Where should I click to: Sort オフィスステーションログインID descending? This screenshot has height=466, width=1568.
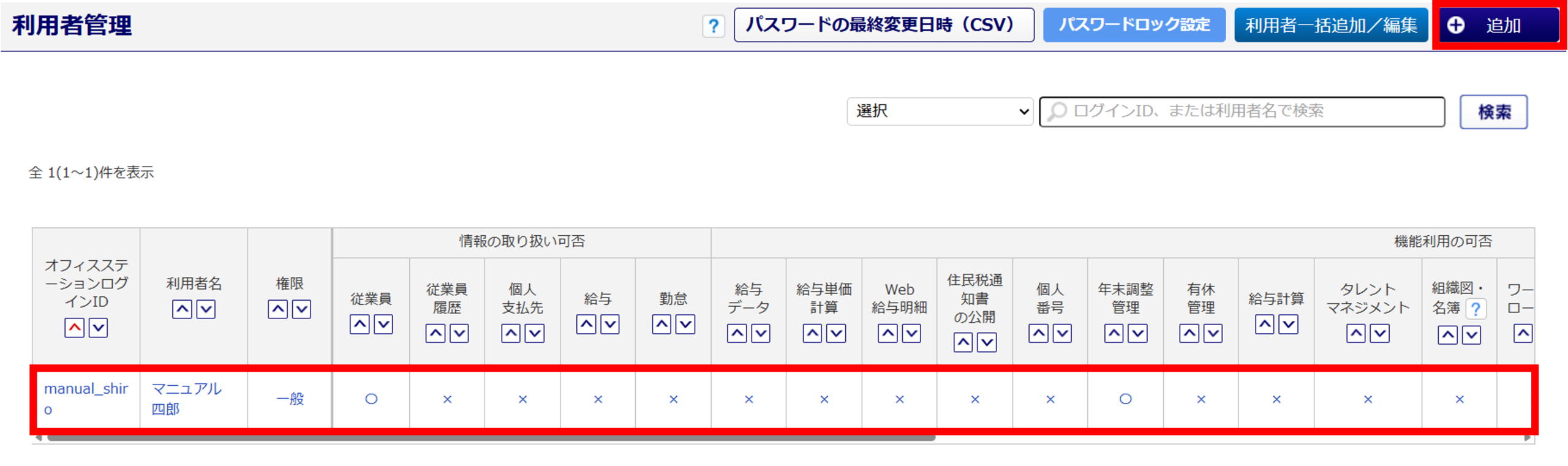pyautogui.click(x=99, y=328)
